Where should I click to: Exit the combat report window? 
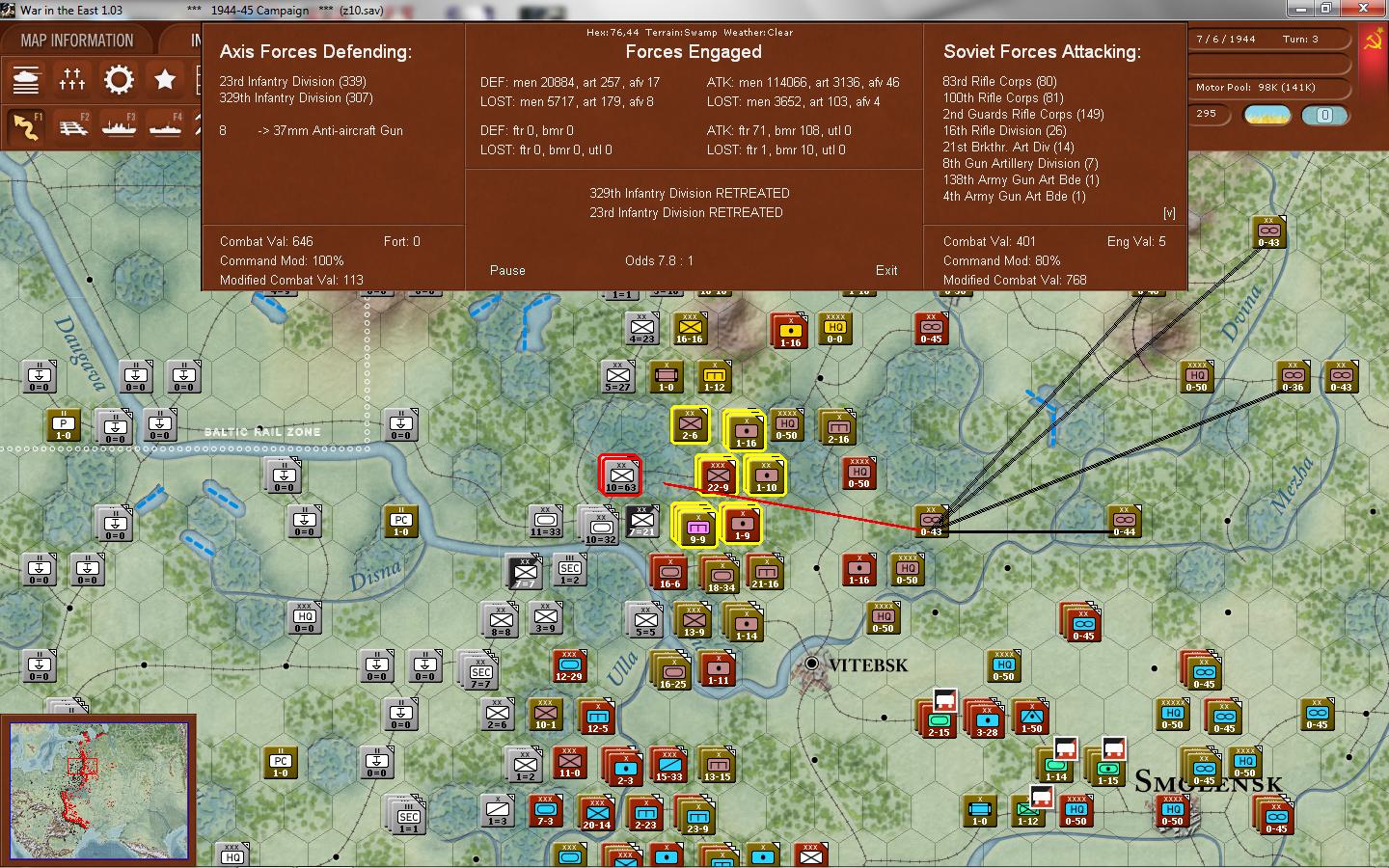point(885,270)
